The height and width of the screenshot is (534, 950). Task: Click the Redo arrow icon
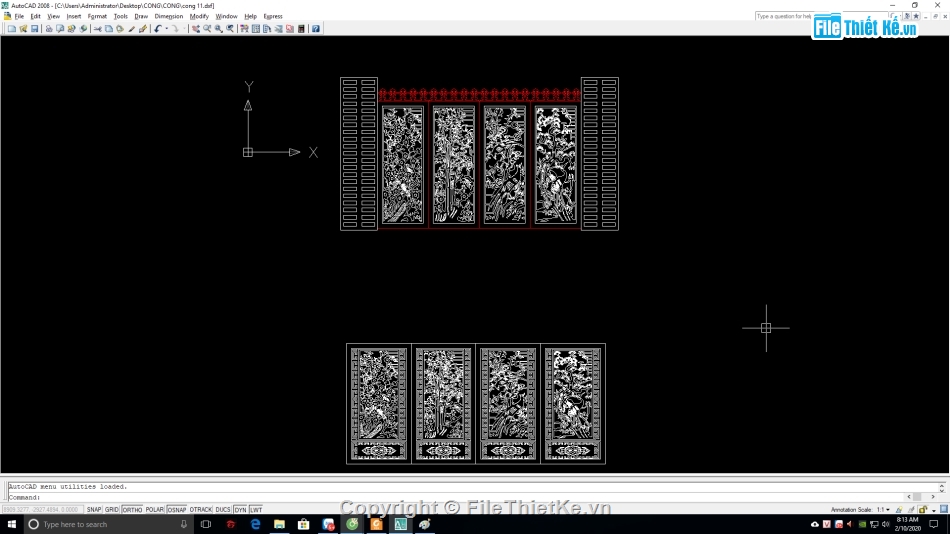tap(175, 28)
